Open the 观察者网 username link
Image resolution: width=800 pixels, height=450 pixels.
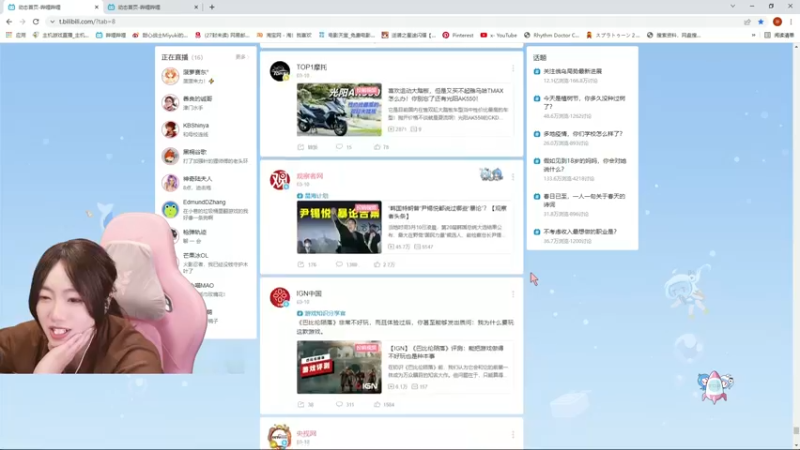(310, 176)
